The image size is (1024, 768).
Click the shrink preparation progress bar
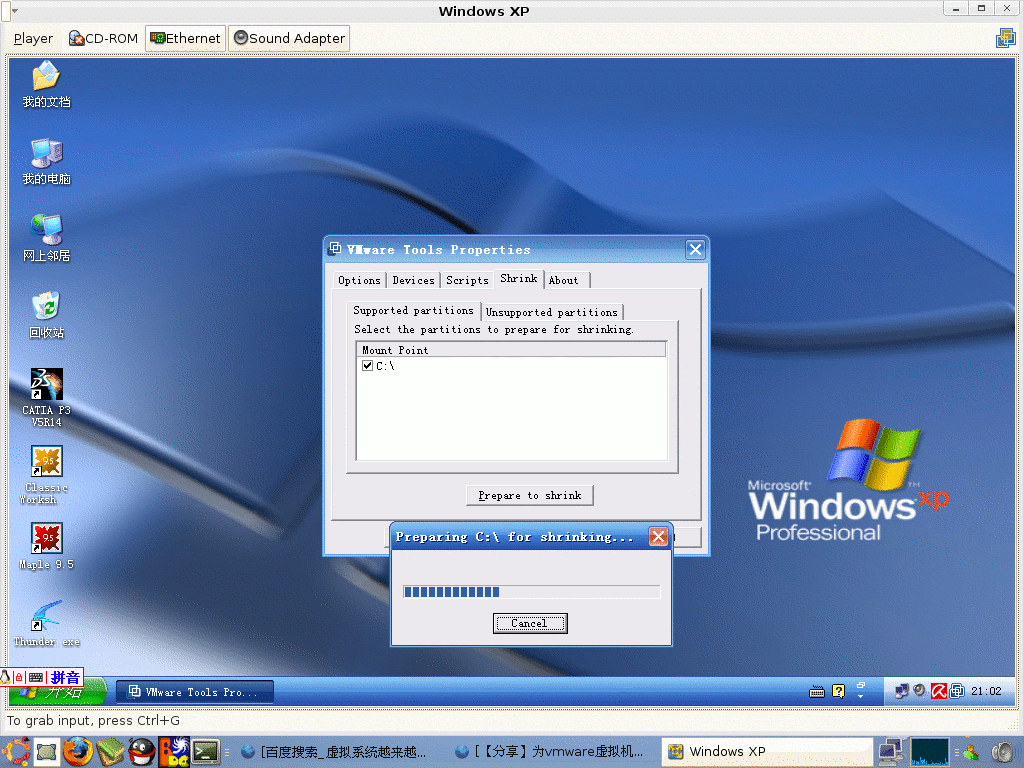(x=532, y=592)
